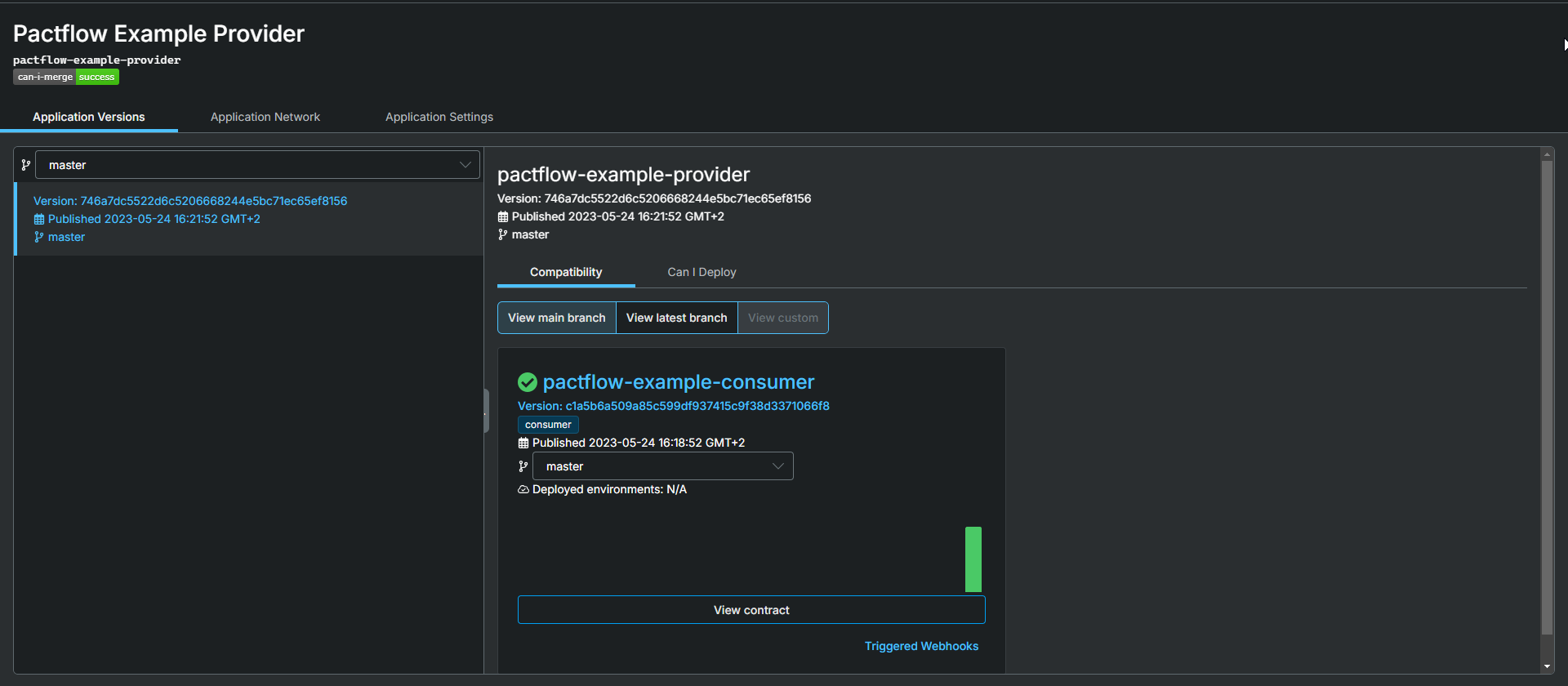The image size is (1568, 686).
Task: Click calendar icon in the version list item
Action: click(x=39, y=219)
